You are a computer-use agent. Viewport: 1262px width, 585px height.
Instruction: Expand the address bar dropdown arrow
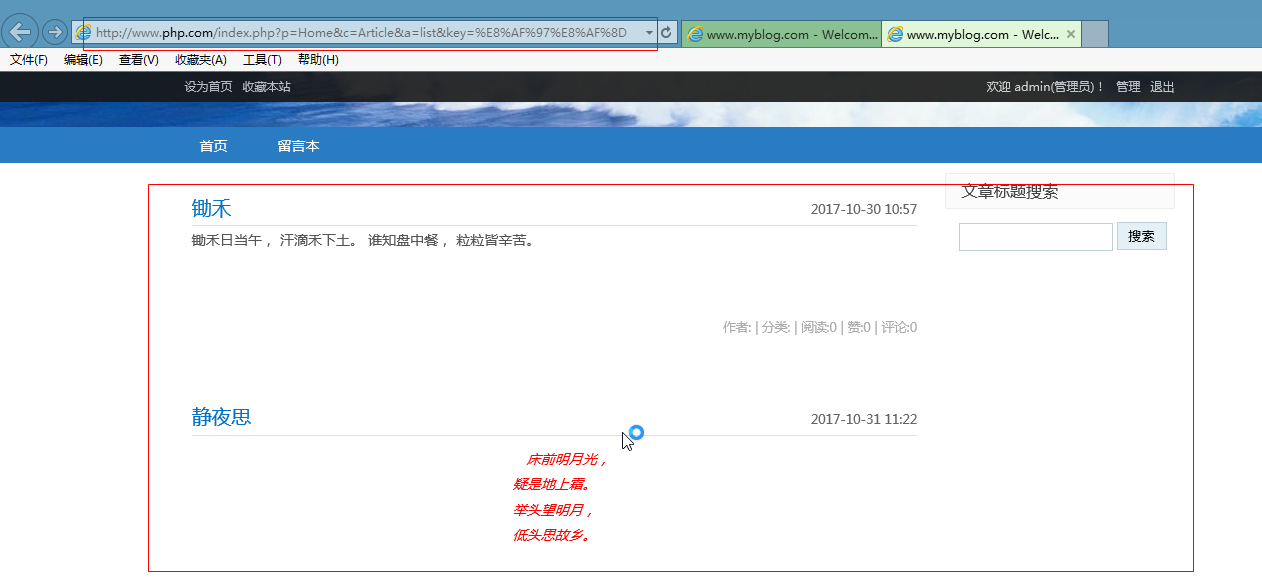click(648, 33)
